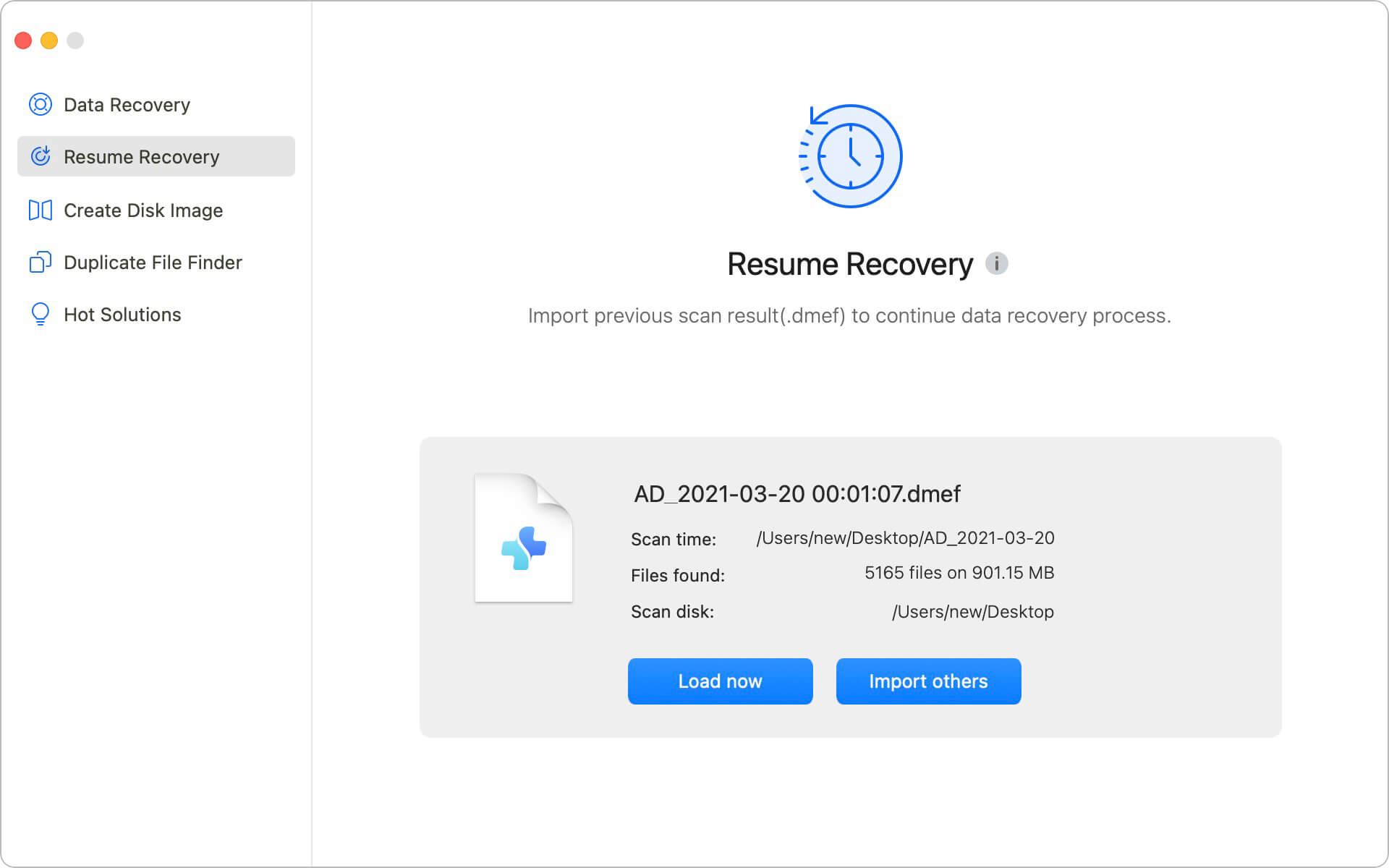Click the Duplicate File Finder icon
Viewport: 1389px width, 868px height.
pos(41,262)
